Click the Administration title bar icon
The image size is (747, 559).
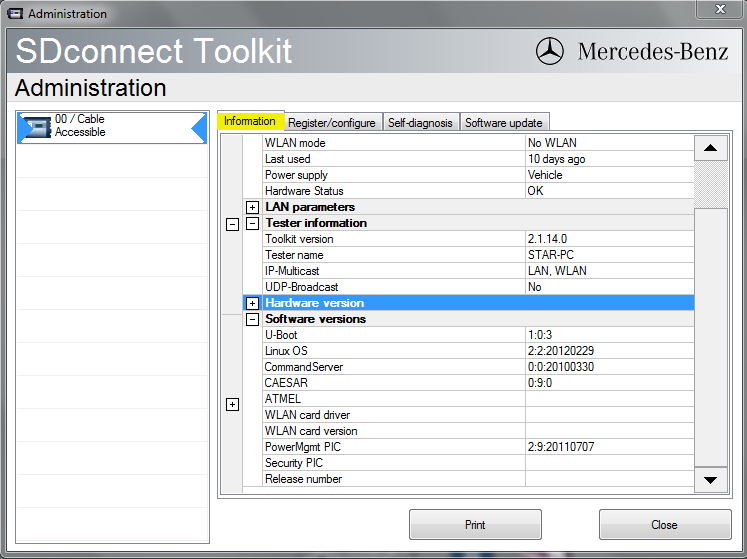coord(15,13)
